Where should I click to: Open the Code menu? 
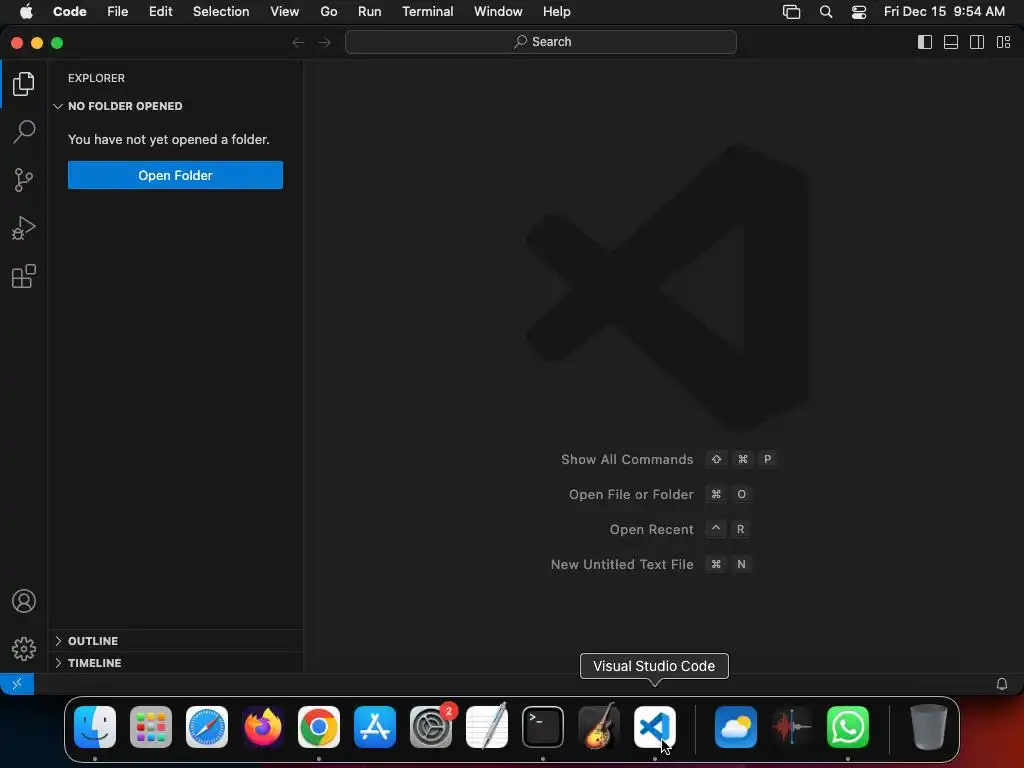[x=70, y=12]
